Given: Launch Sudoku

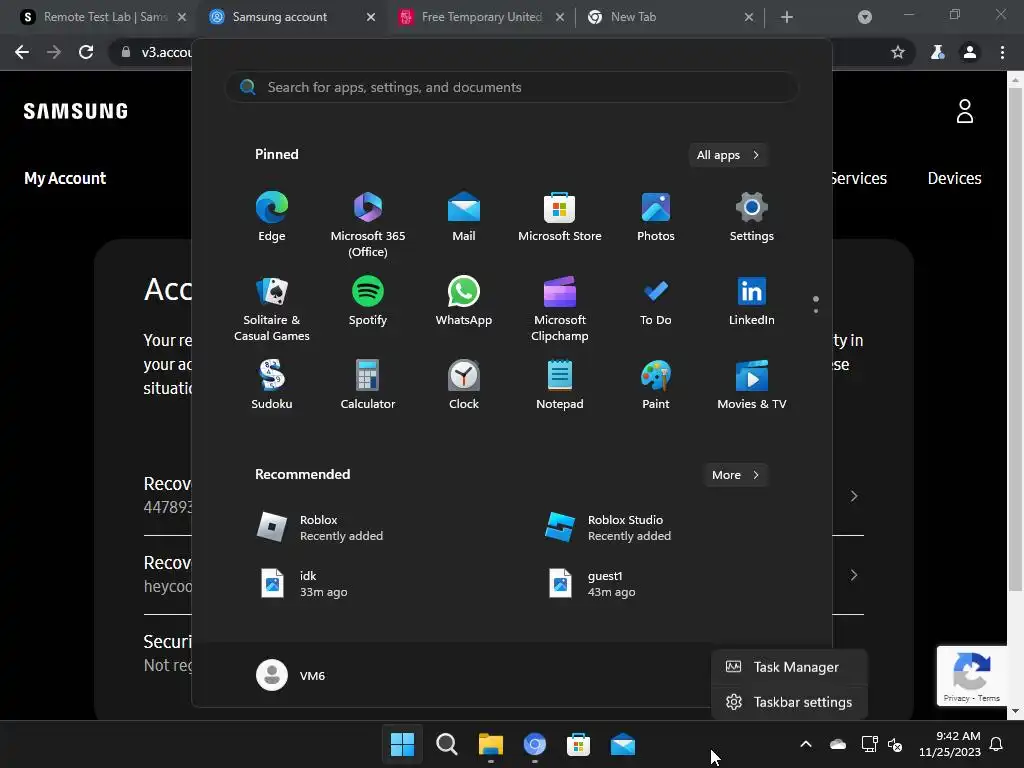Looking at the screenshot, I should [x=272, y=385].
